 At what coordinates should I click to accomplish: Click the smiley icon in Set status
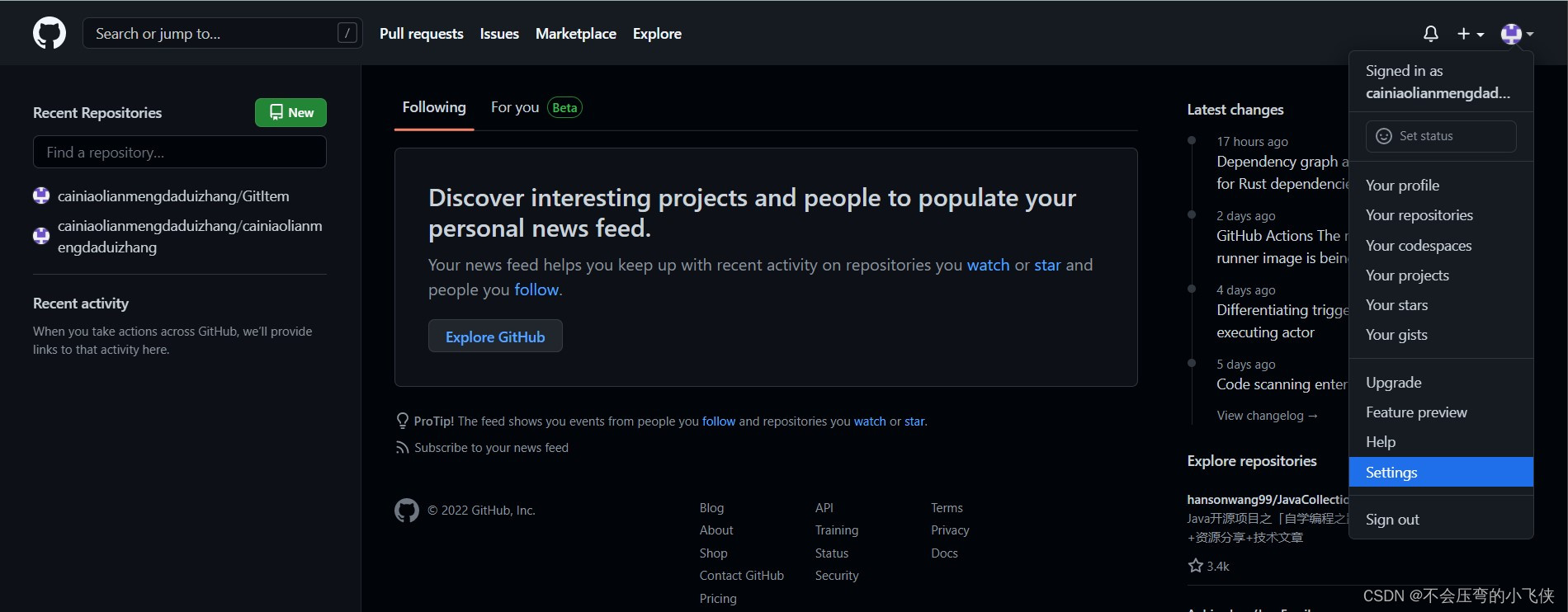coord(1384,136)
